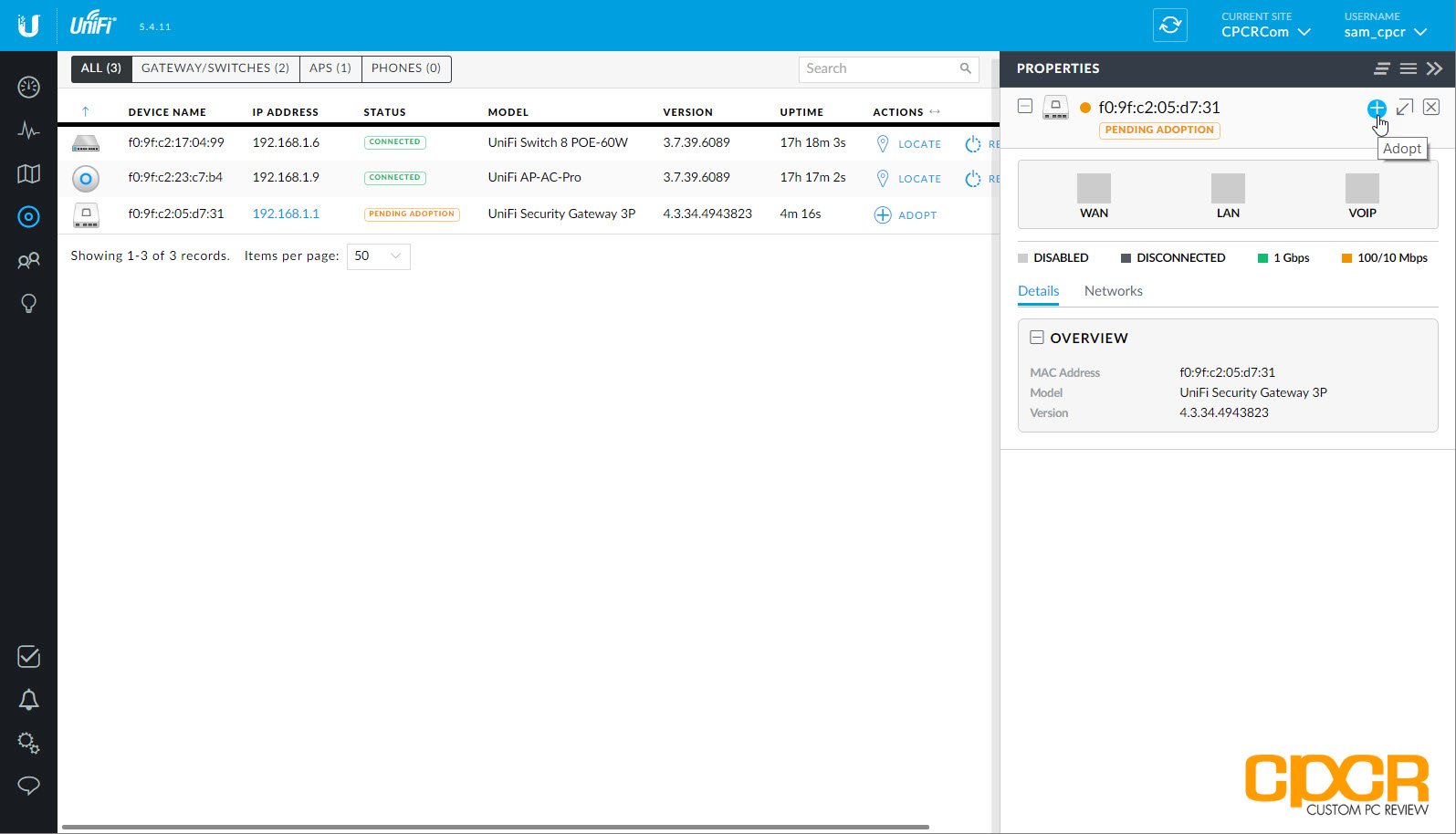Open the Clients section in sidebar

[28, 261]
